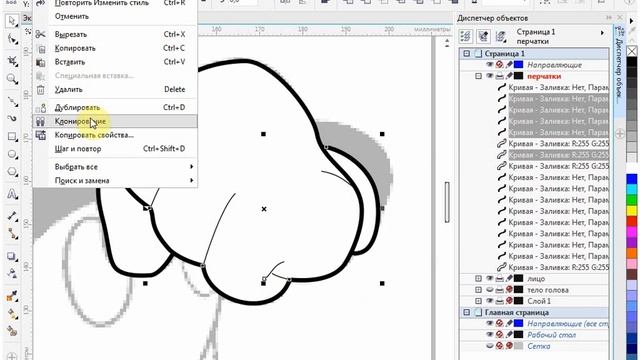Select the Artistic Media tool
This screenshot has width=640, height=360.
coord(12,119)
